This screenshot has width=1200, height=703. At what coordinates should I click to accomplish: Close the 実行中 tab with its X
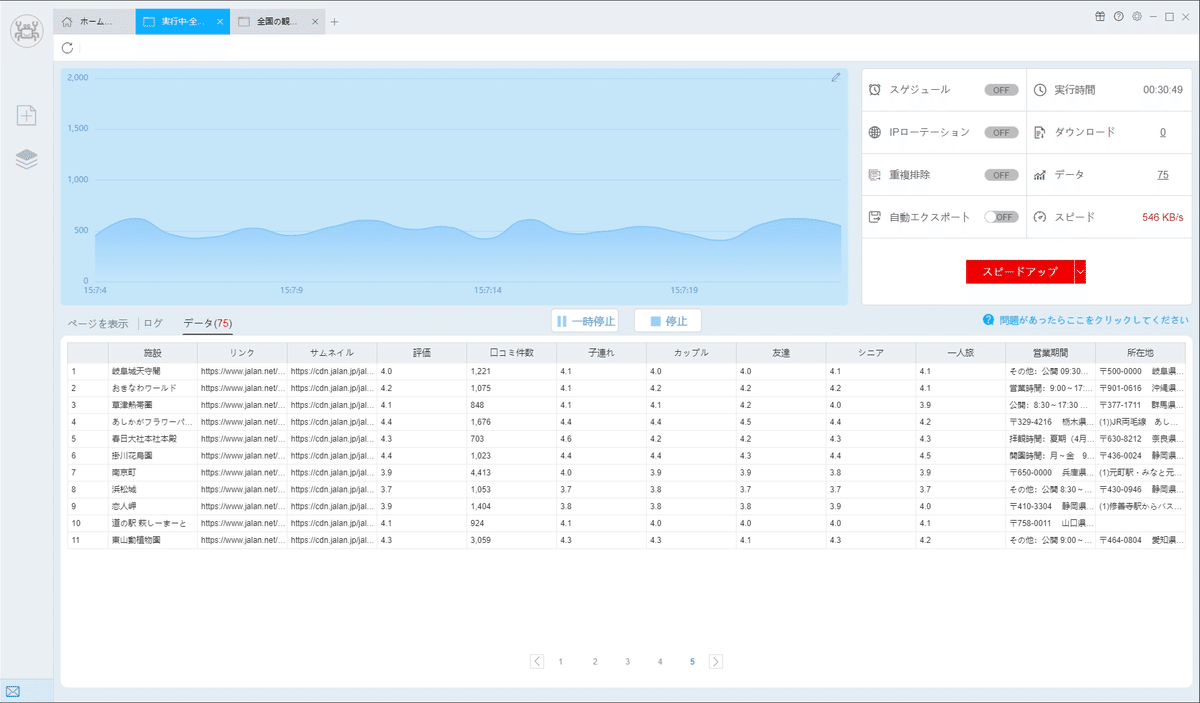pos(220,21)
